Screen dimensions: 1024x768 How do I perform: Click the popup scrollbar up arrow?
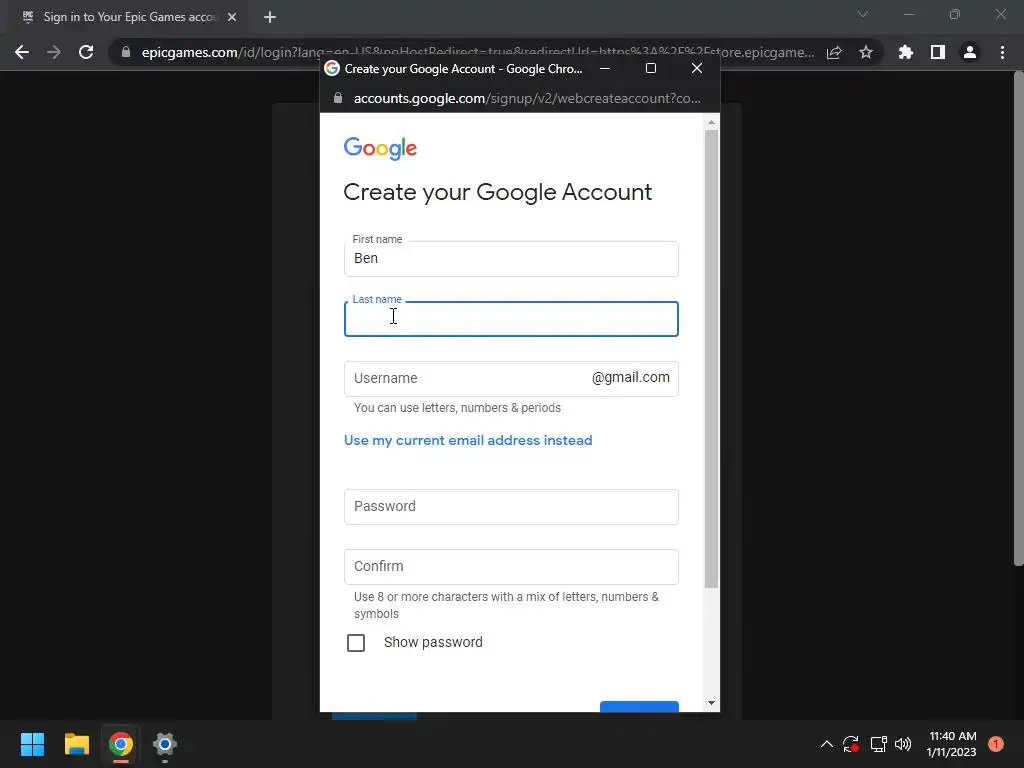[x=711, y=122]
